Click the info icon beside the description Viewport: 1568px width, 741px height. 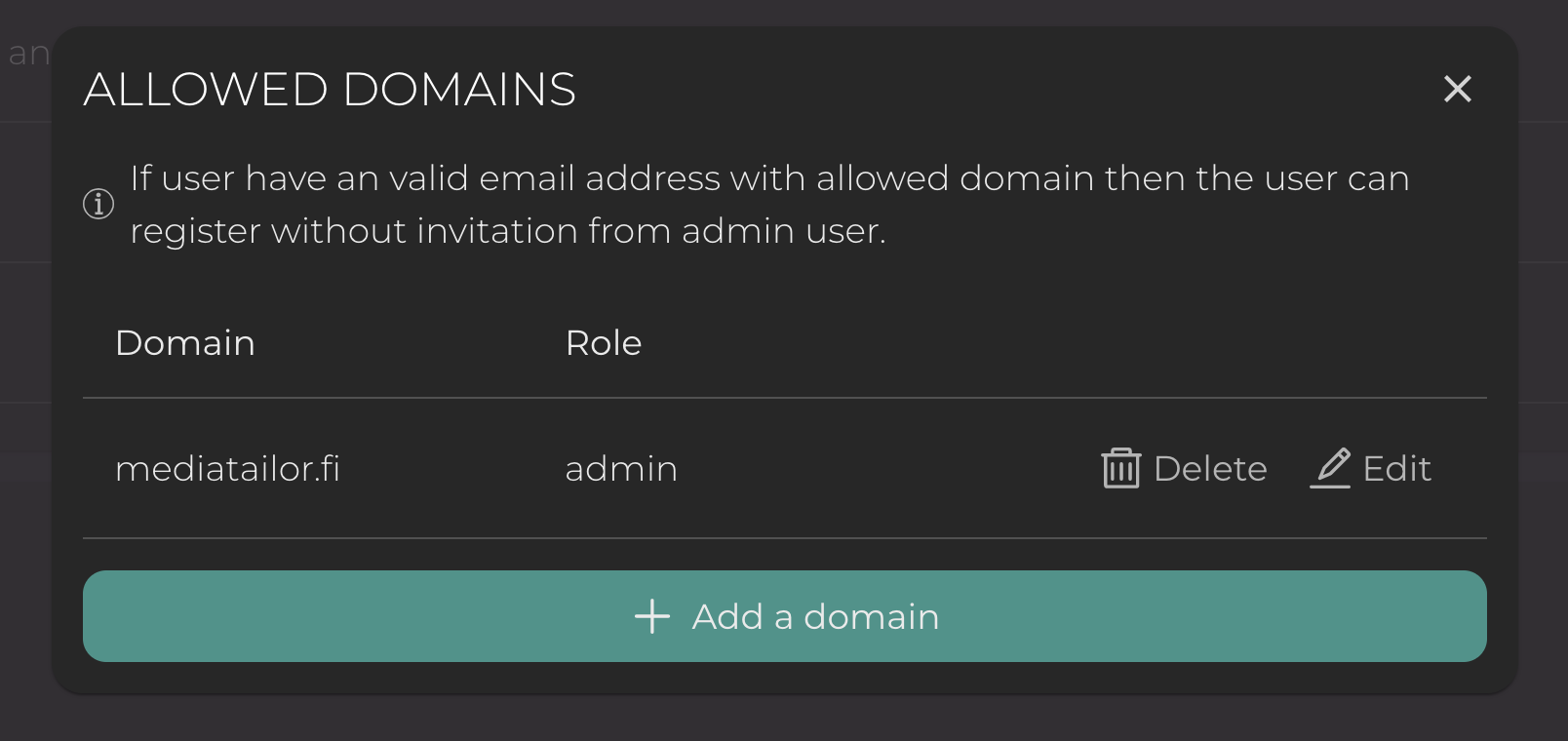[98, 204]
